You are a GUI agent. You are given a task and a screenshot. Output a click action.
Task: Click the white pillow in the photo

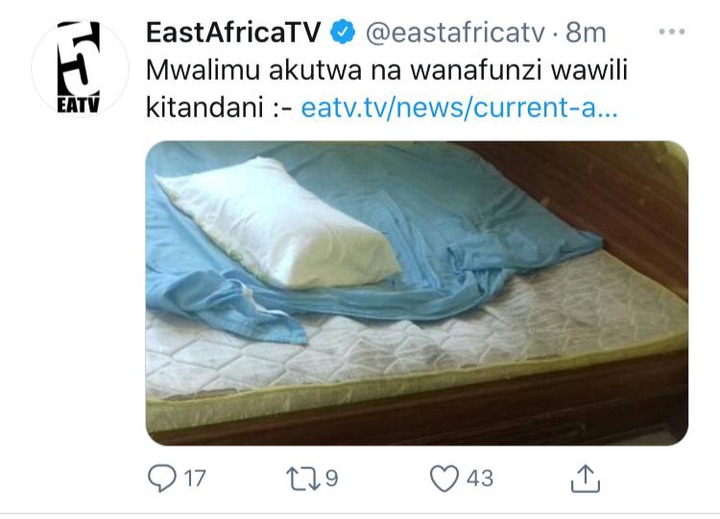point(278,223)
